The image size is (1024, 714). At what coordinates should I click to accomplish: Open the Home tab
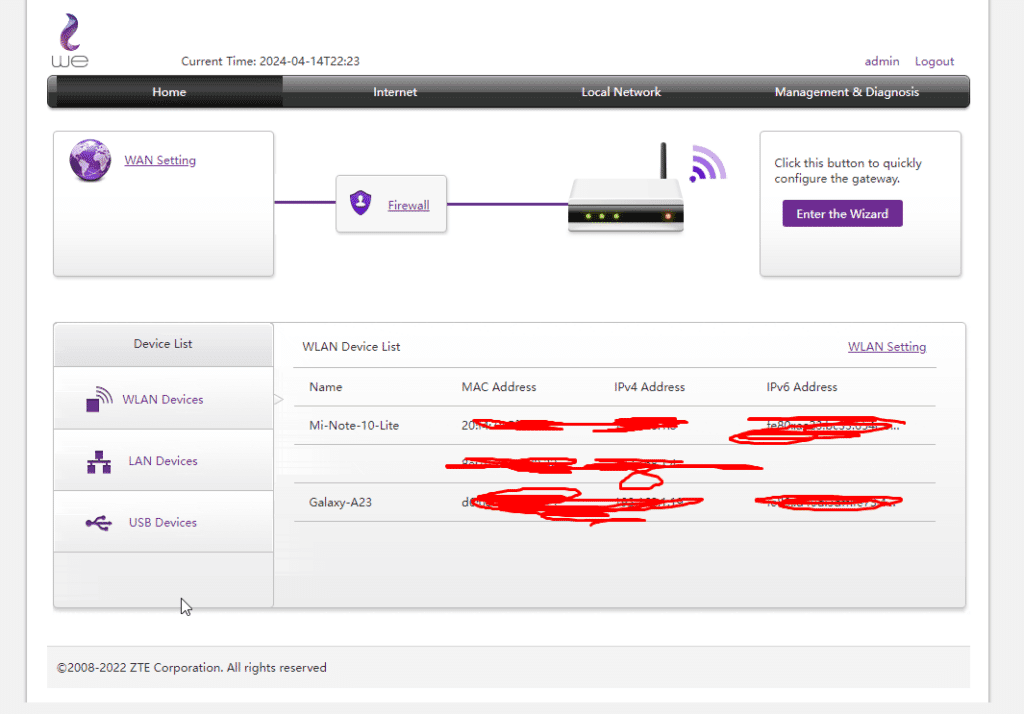point(169,92)
